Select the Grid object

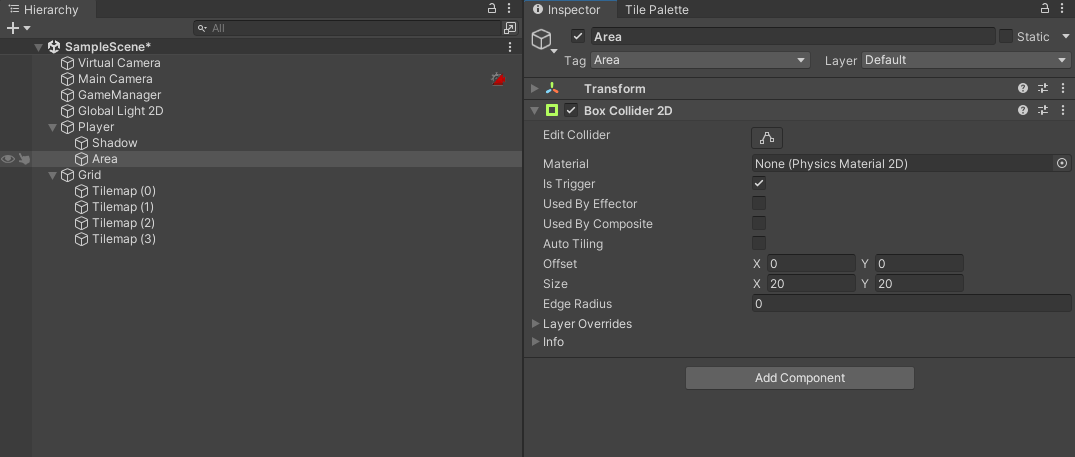point(90,175)
